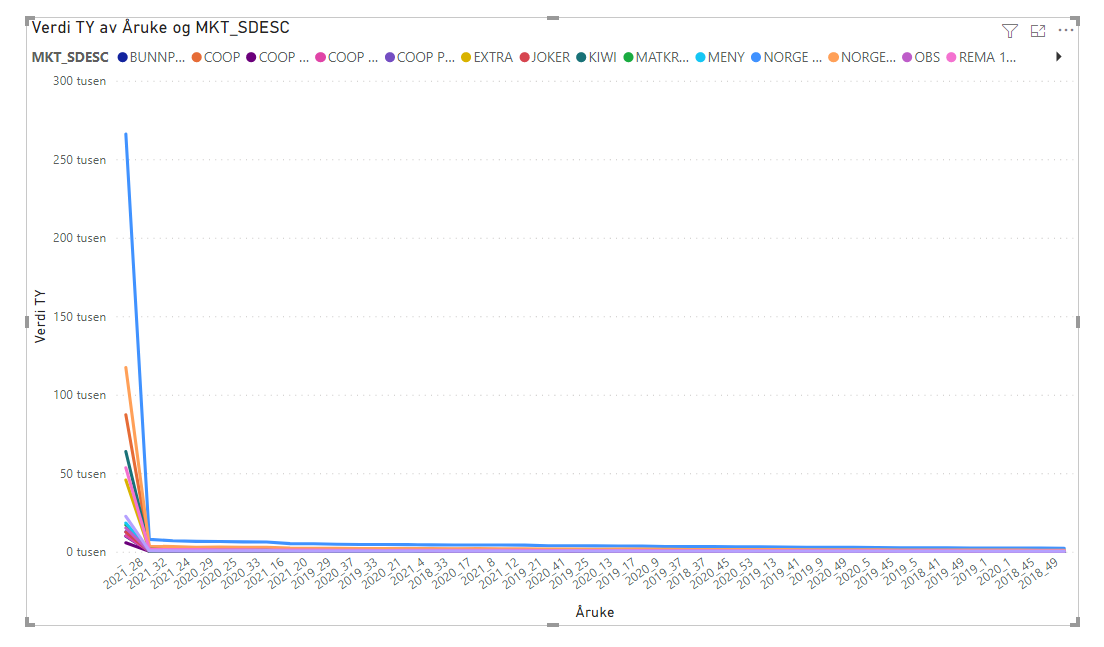
Task: Click the 100 tusen y-axis label
Action: pyautogui.click(x=80, y=395)
